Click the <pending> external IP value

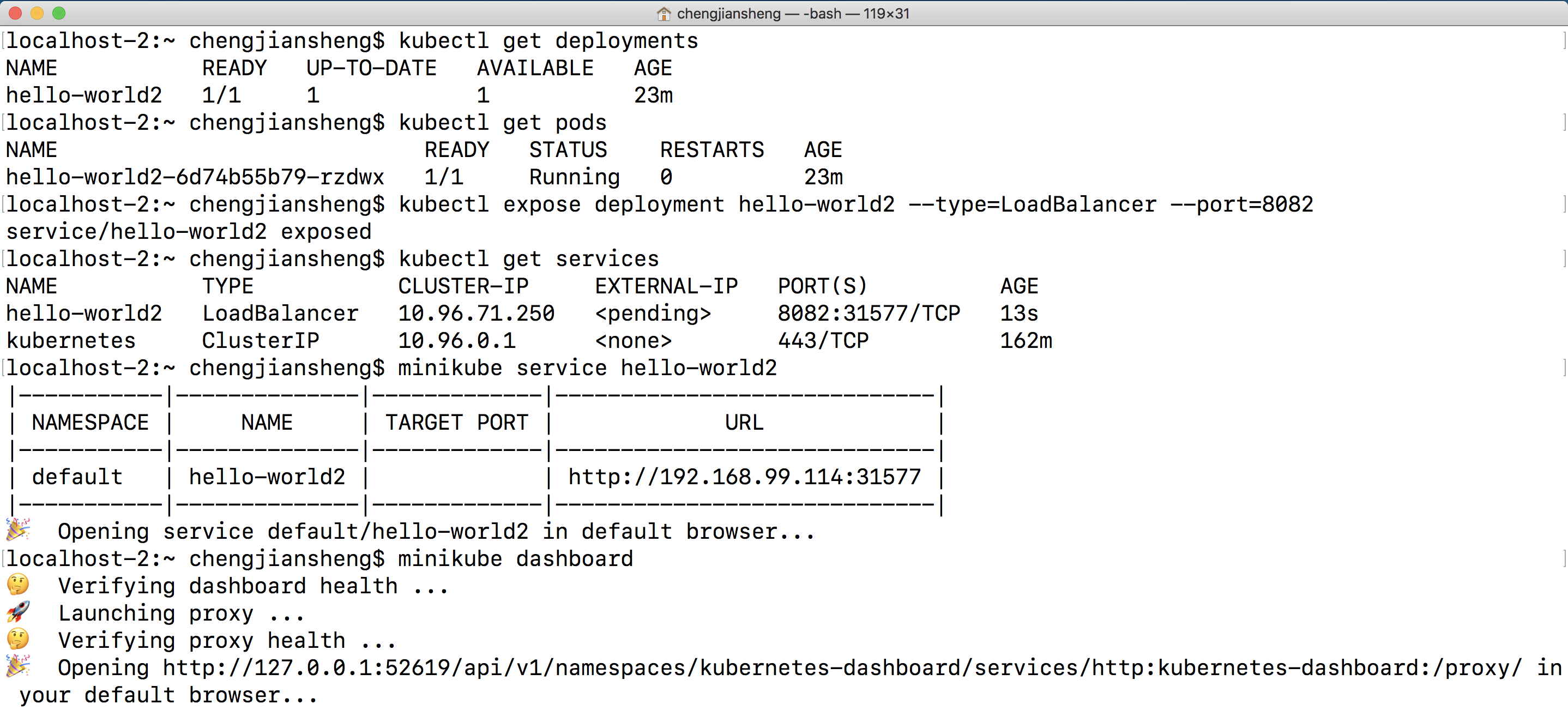(x=653, y=314)
